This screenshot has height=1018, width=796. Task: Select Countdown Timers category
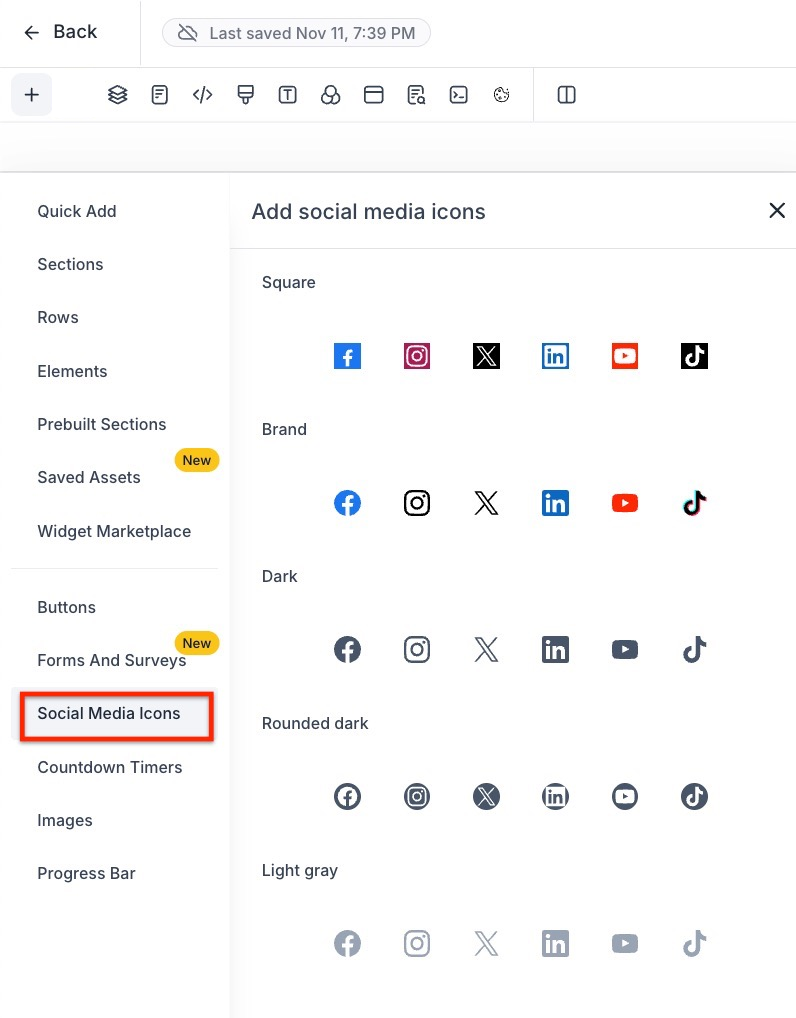tap(110, 767)
